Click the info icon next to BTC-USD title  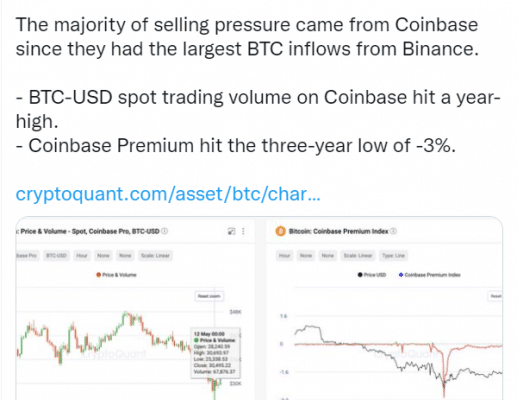[164, 231]
